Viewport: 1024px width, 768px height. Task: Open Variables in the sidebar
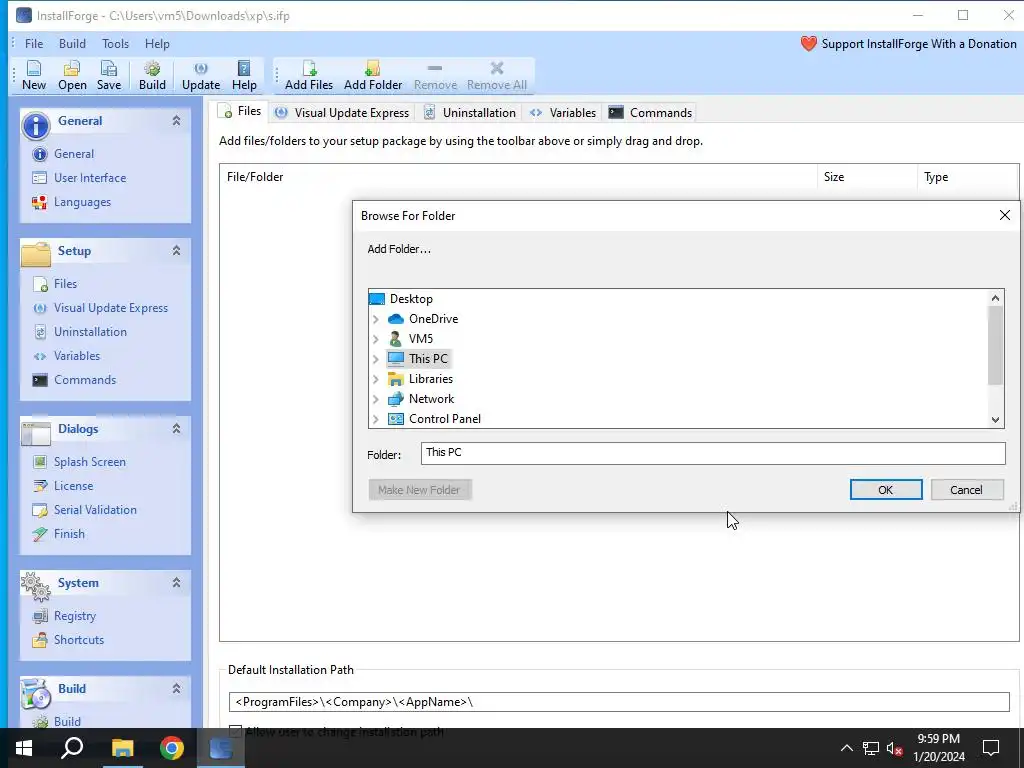pyautogui.click(x=66, y=356)
